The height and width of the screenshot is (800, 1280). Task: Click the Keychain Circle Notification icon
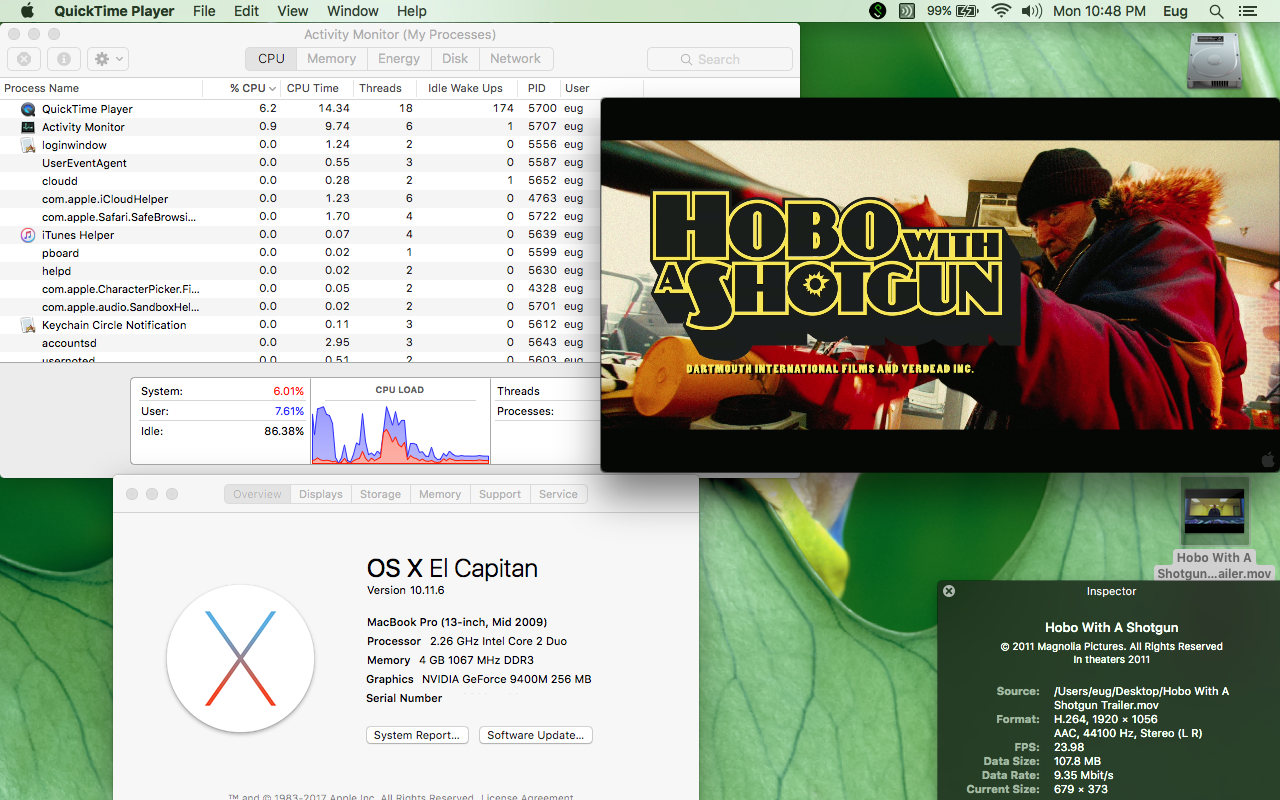click(x=28, y=325)
